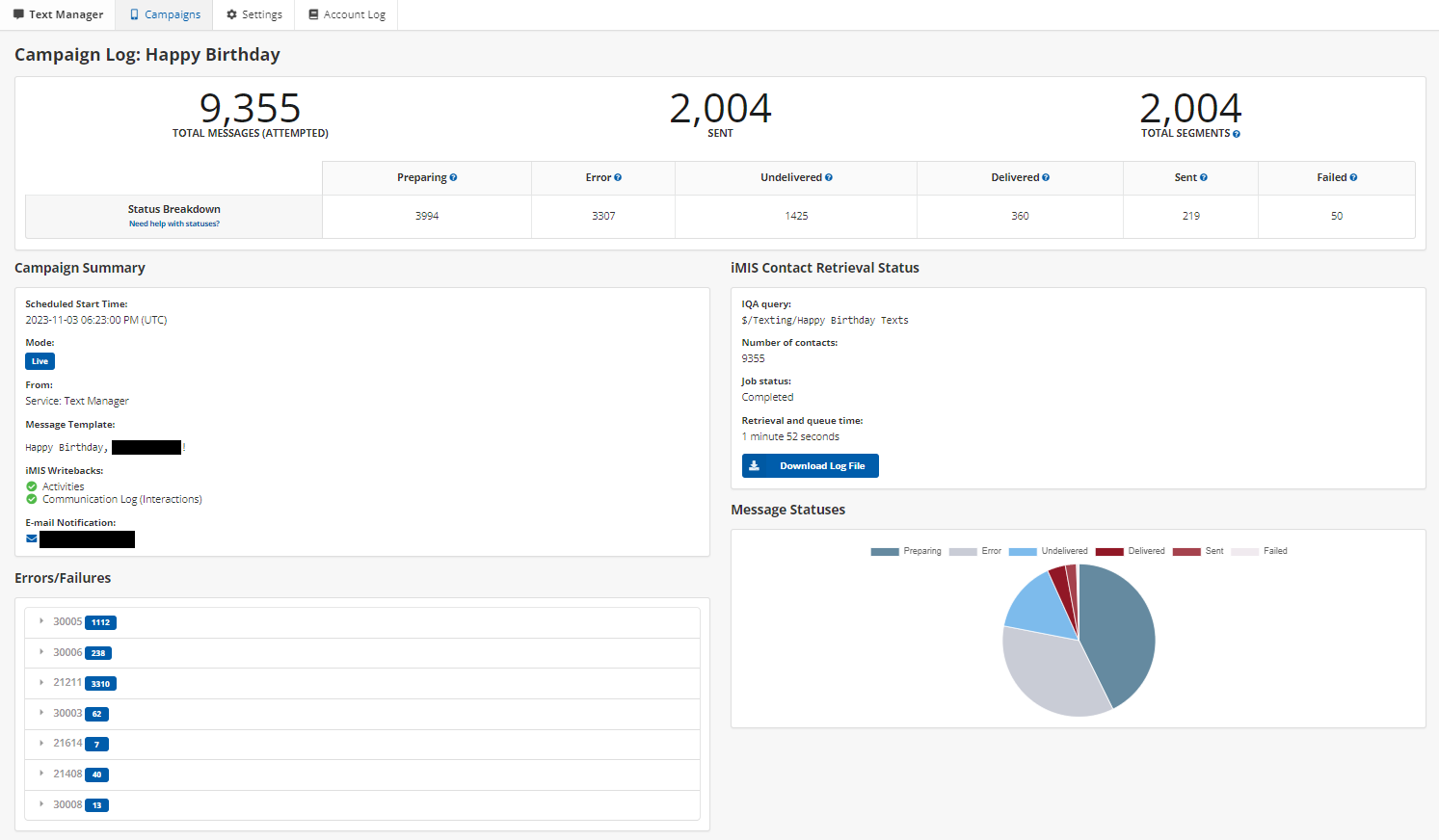This screenshot has width=1439, height=840.
Task: Open the Settings tab
Action: pos(254,14)
